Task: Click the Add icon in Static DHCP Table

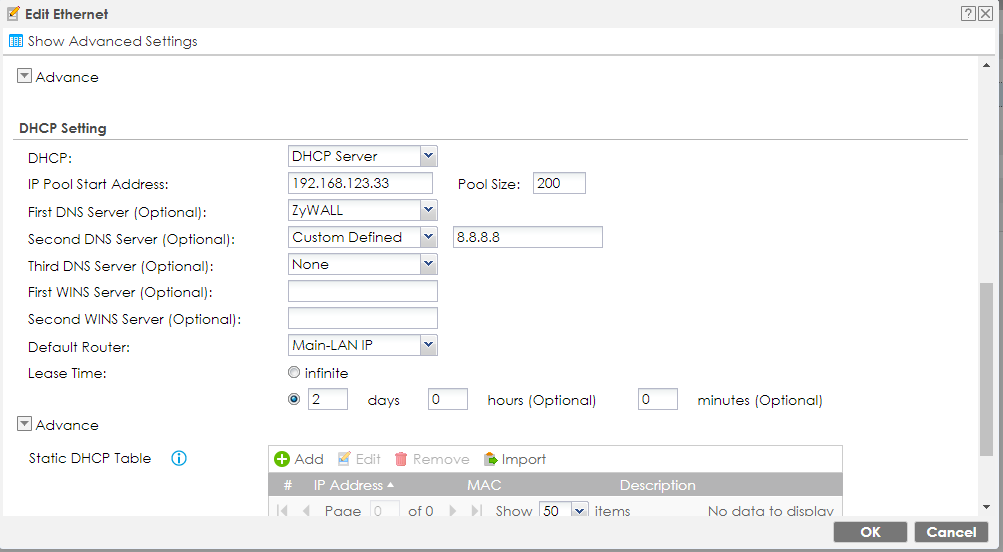Action: 283,459
